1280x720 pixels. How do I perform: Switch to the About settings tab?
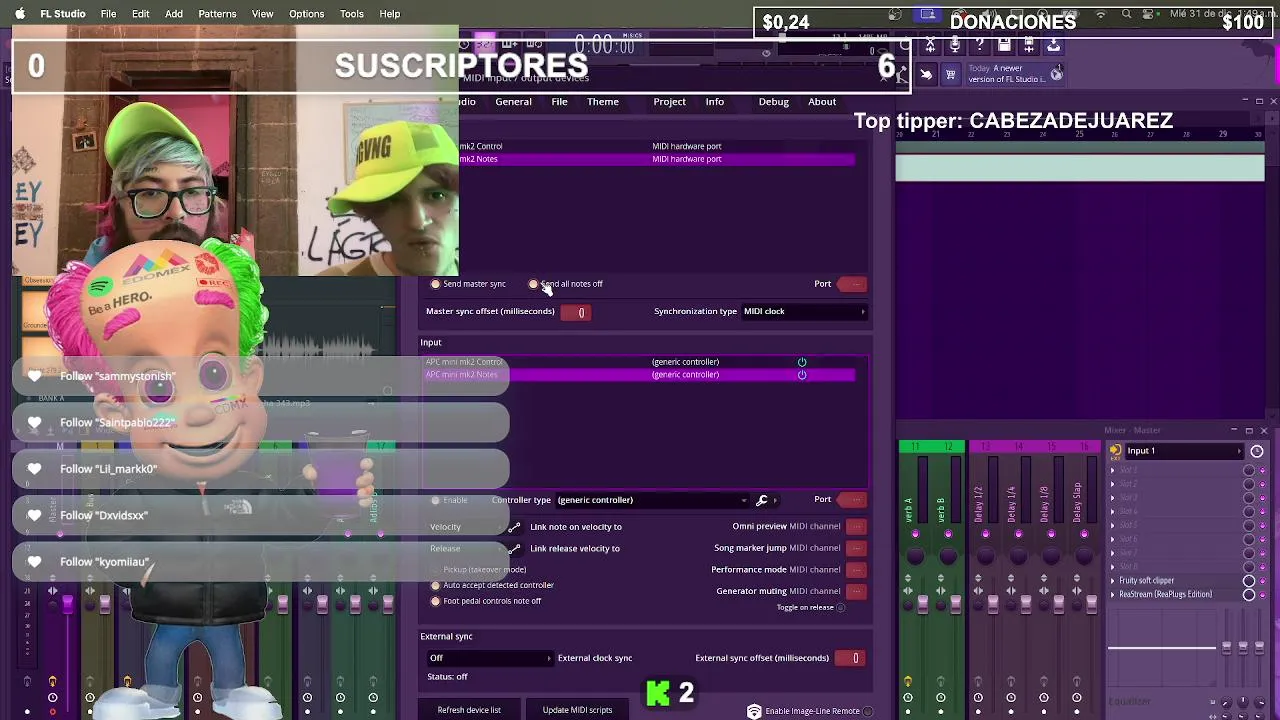pos(822,102)
